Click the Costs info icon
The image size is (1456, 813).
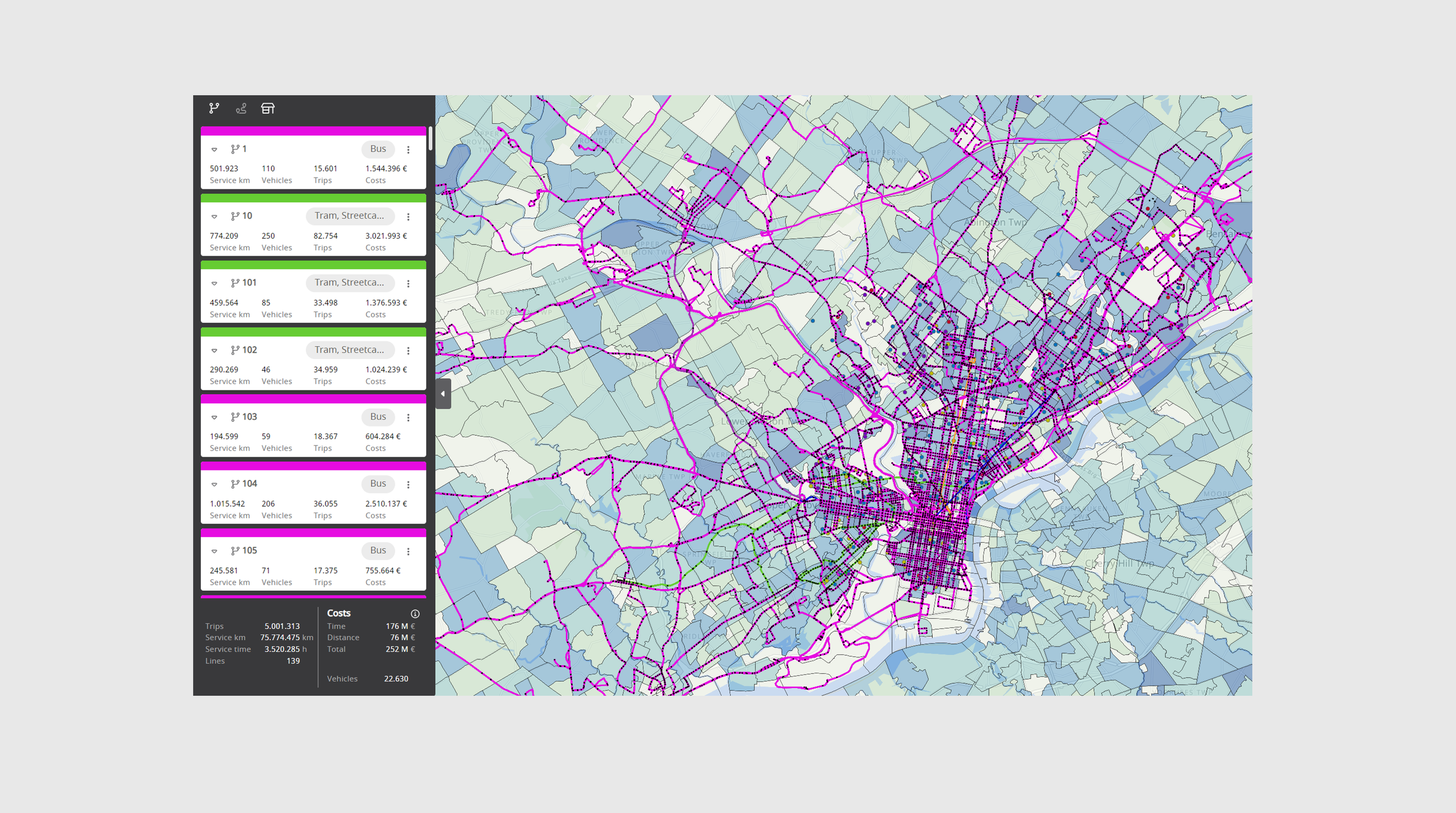[x=415, y=614]
